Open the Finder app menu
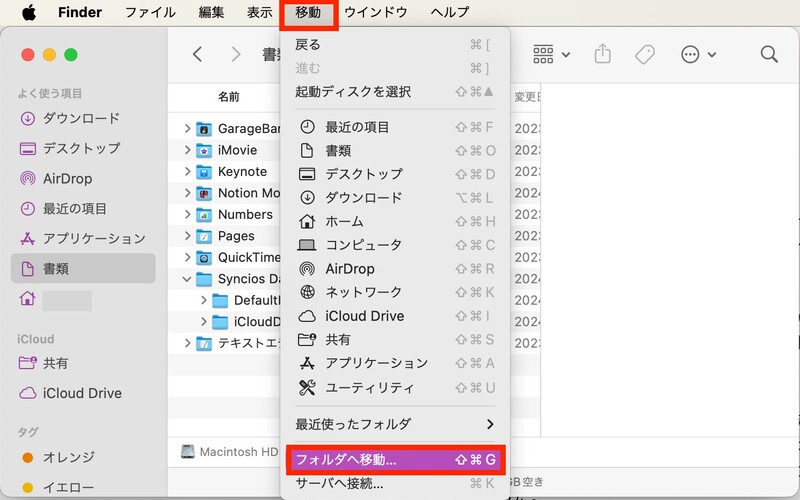800x500 pixels. (x=80, y=12)
